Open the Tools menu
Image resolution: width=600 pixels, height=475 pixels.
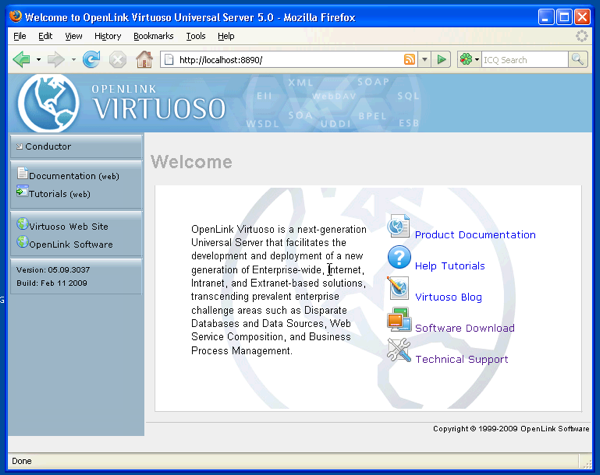196,36
